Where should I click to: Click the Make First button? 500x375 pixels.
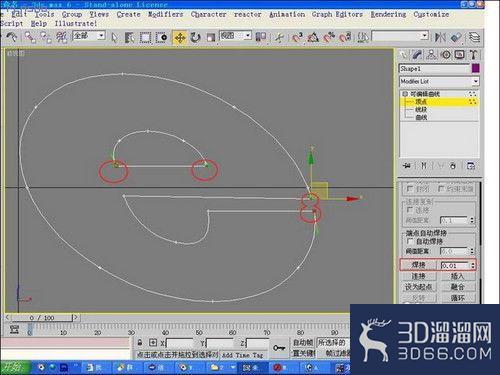point(418,287)
